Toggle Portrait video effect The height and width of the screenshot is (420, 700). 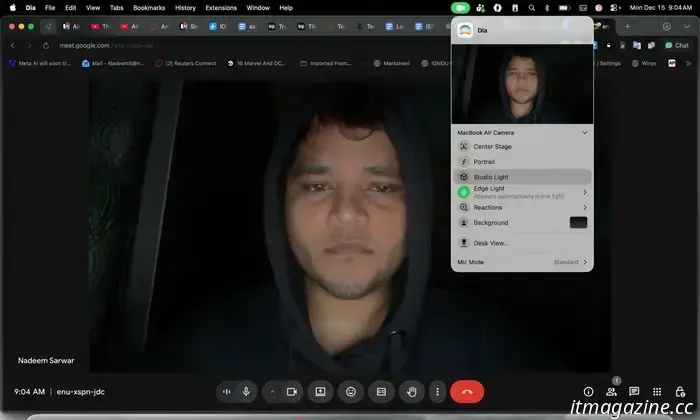(464, 162)
